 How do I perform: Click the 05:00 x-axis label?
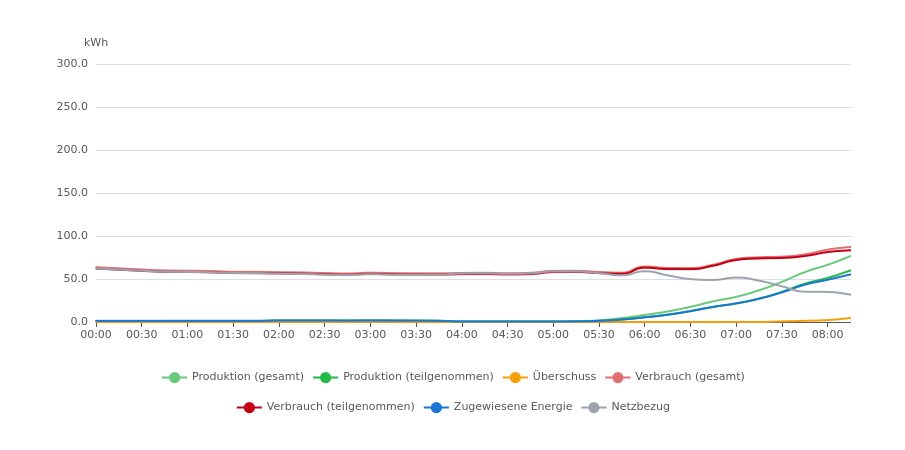point(554,335)
